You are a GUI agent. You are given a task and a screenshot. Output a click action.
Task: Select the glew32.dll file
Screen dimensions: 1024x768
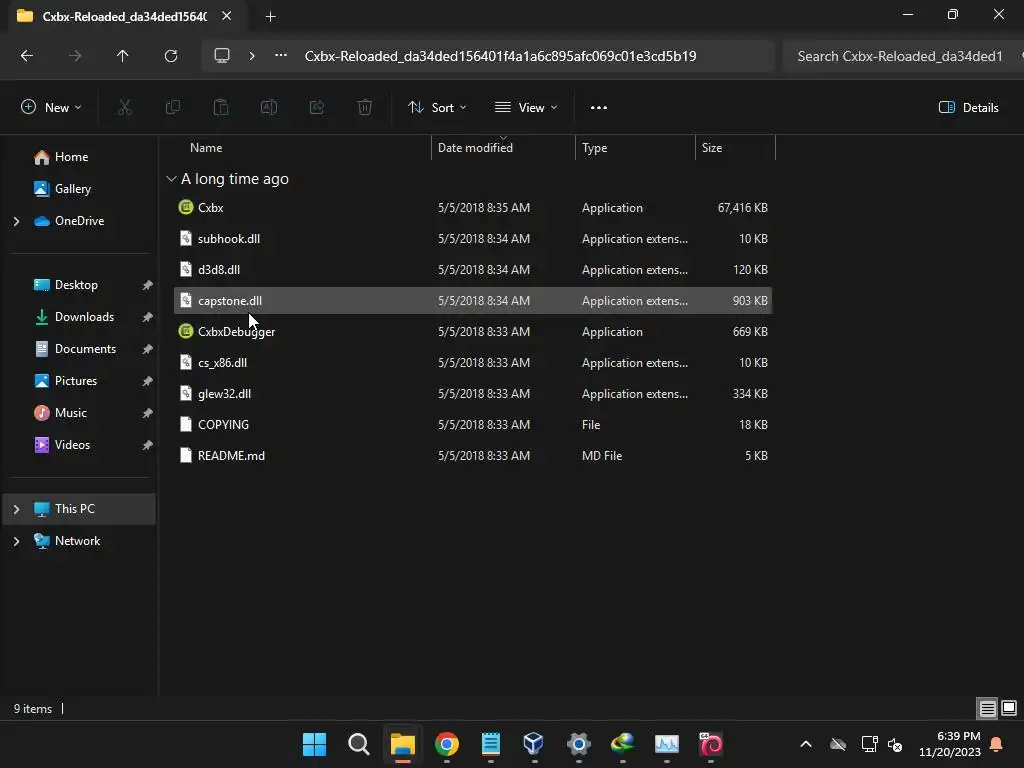[x=473, y=394]
